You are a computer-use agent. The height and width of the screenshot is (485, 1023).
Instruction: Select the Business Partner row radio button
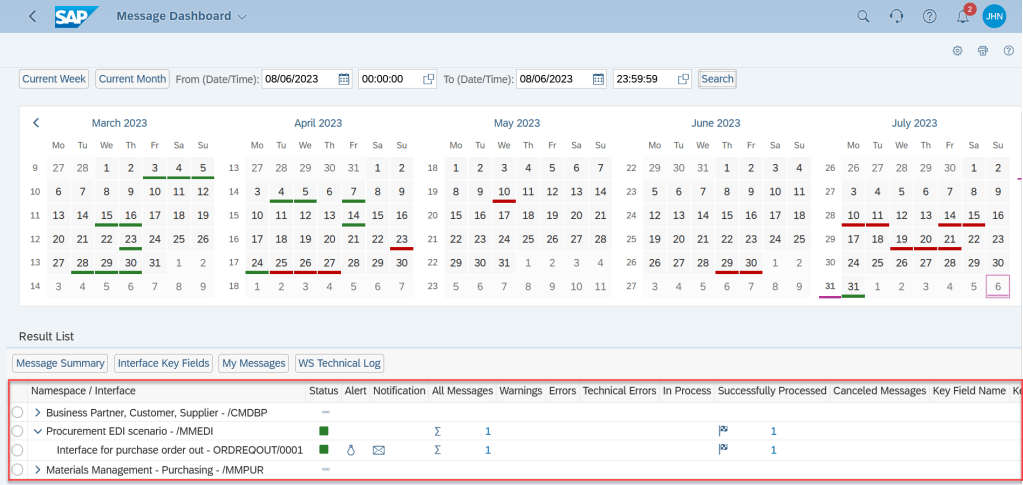pos(17,412)
